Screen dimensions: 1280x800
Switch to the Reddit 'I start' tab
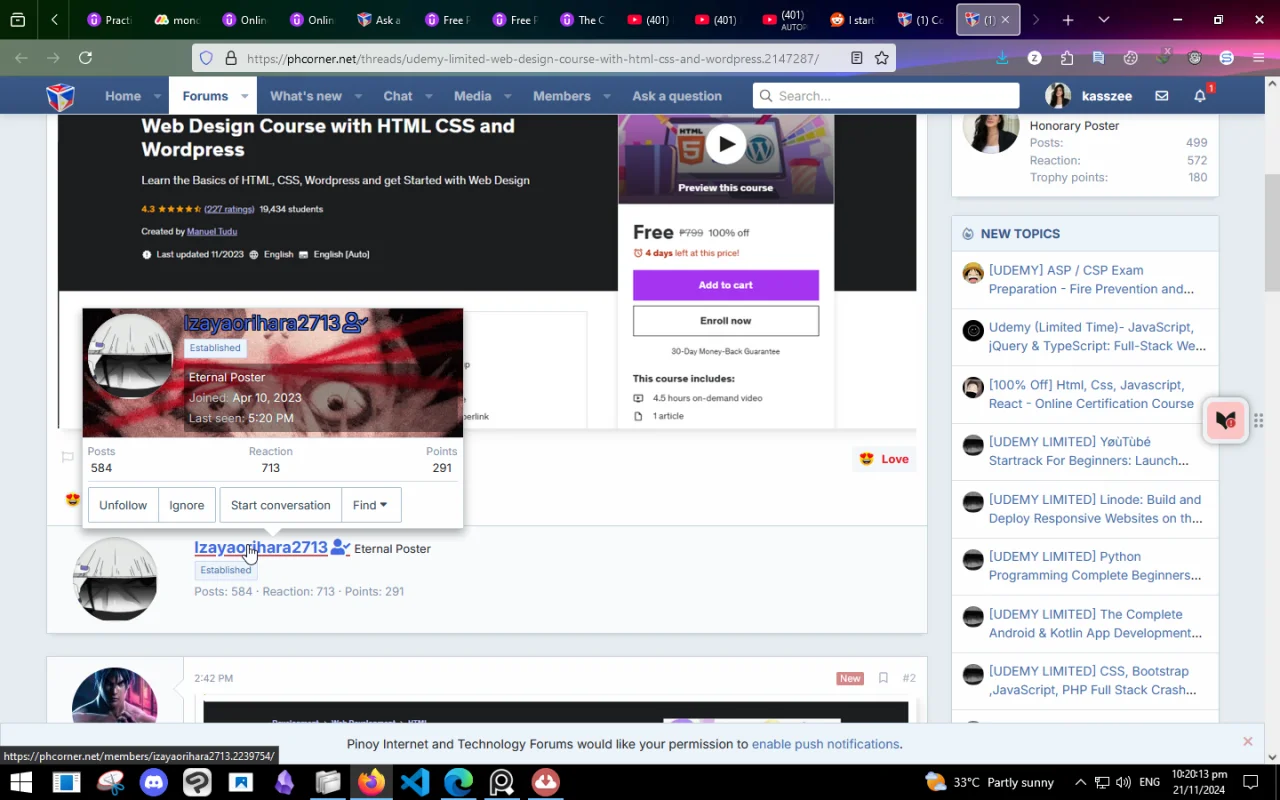click(853, 20)
